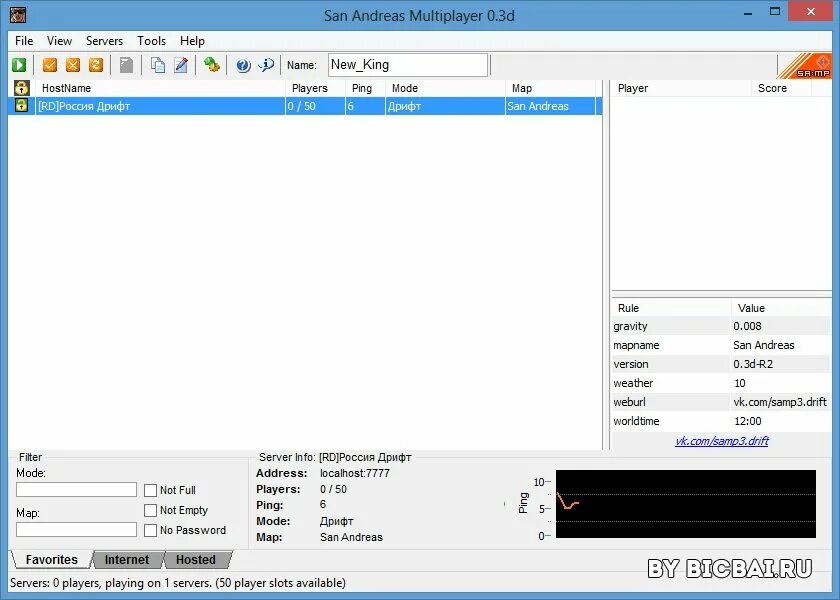
Task: Click the Mode filter input field
Action: coord(77,490)
